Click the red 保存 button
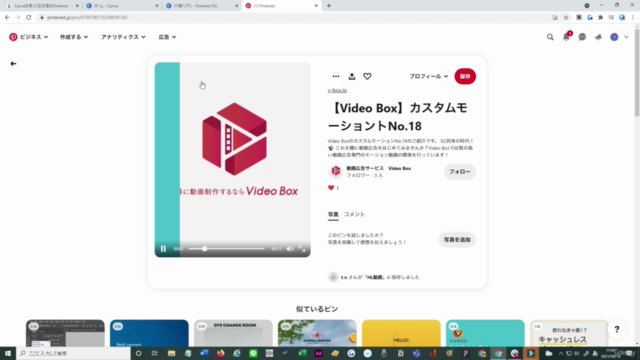This screenshot has width=640, height=360. [x=465, y=76]
